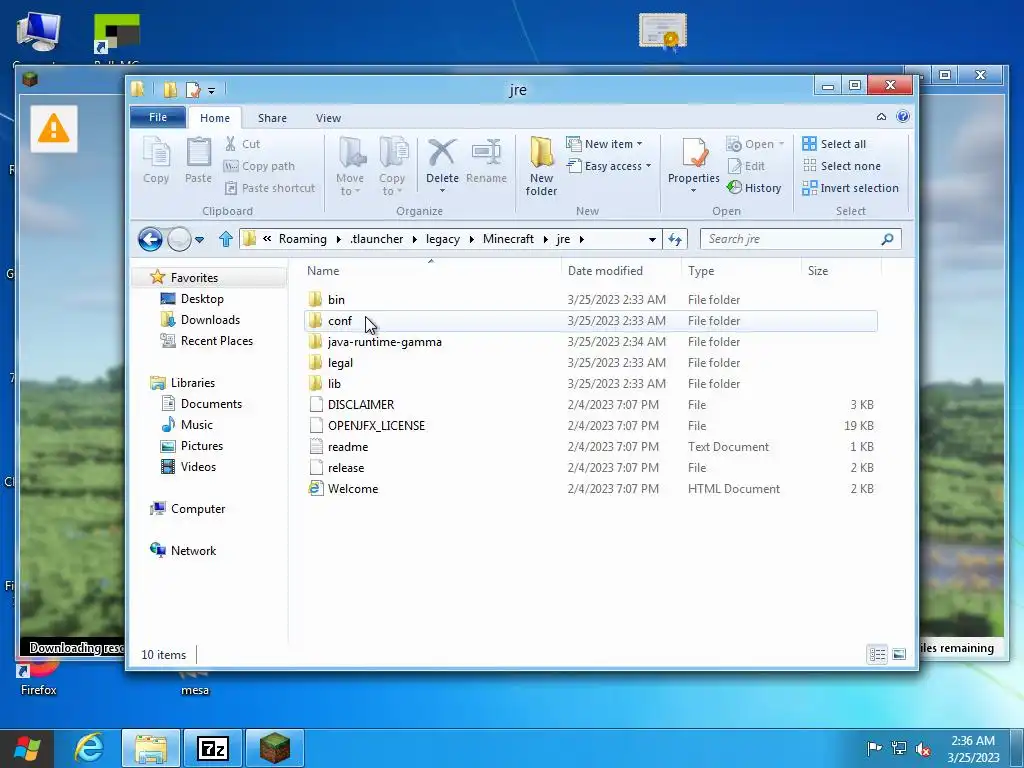Sort by Type column header

[x=741, y=271]
